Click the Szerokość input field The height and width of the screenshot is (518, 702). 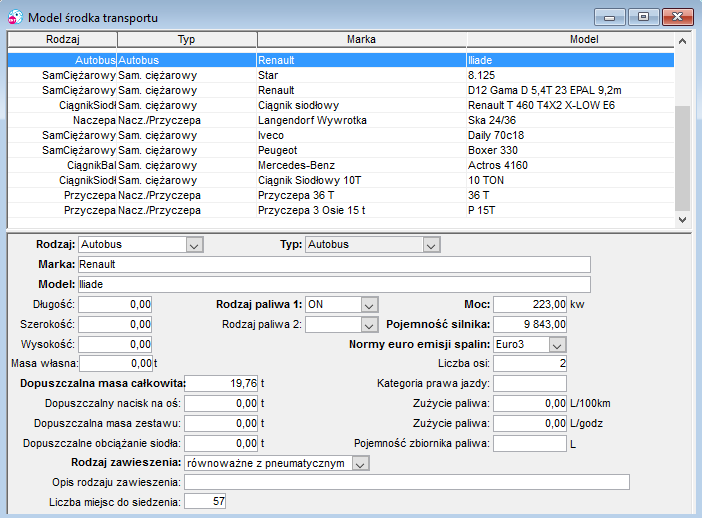pos(115,324)
